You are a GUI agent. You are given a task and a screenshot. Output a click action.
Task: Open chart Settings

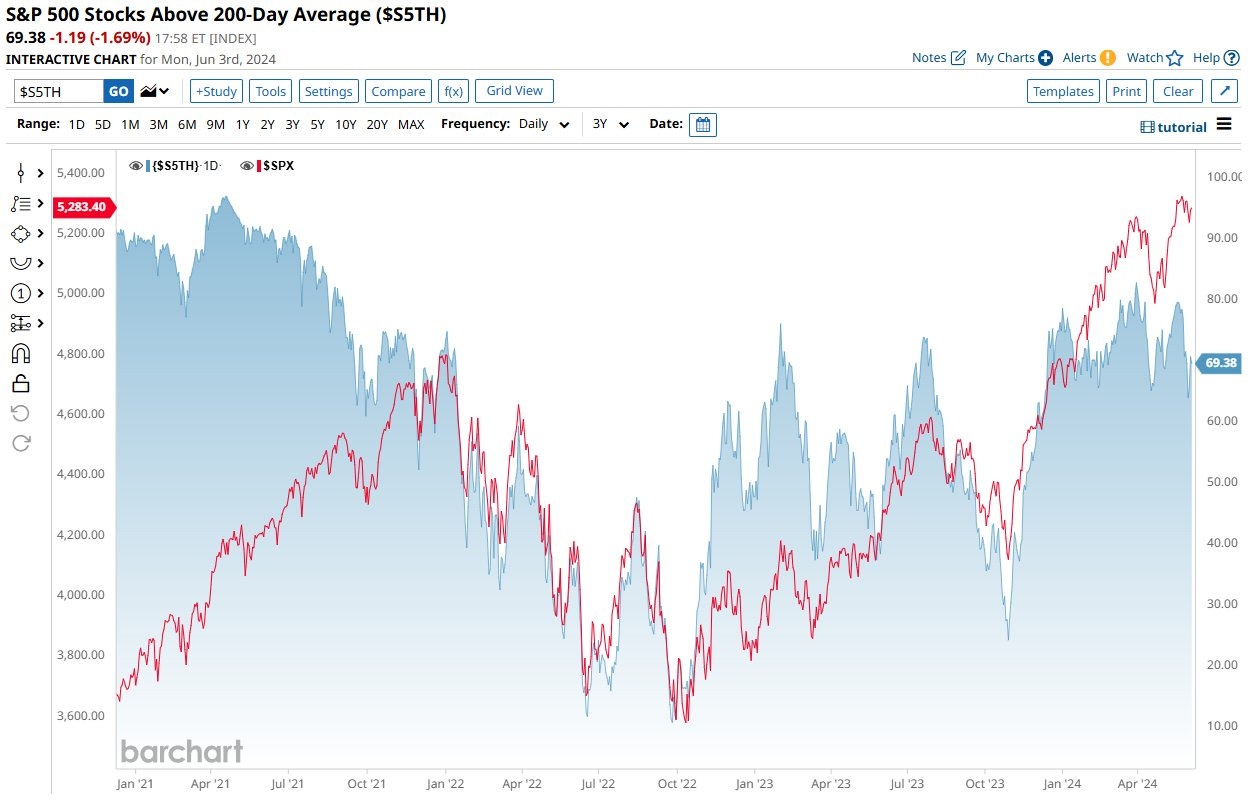tap(329, 91)
